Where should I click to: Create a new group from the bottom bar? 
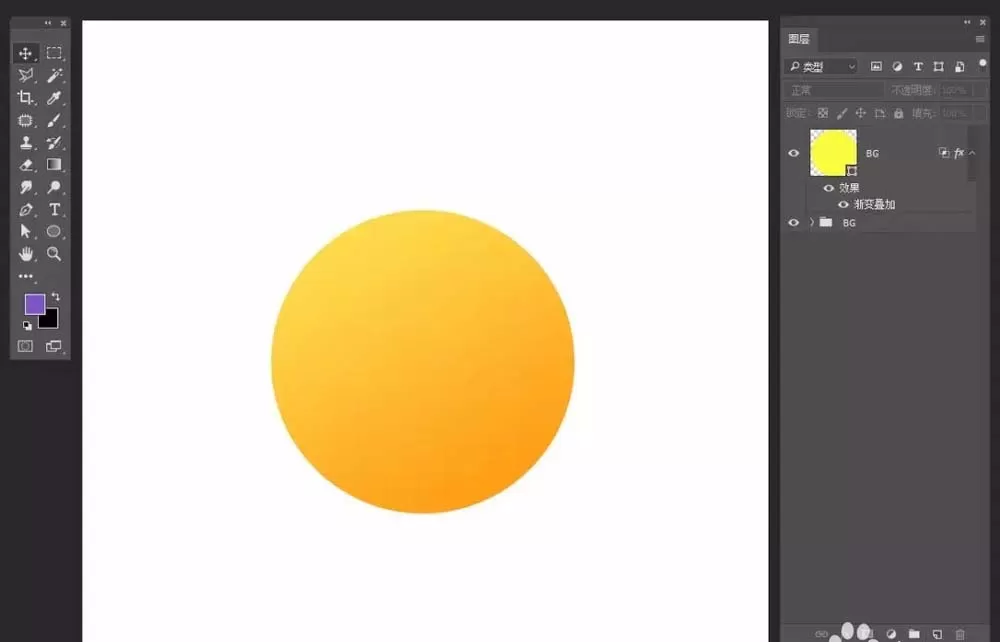coord(914,634)
